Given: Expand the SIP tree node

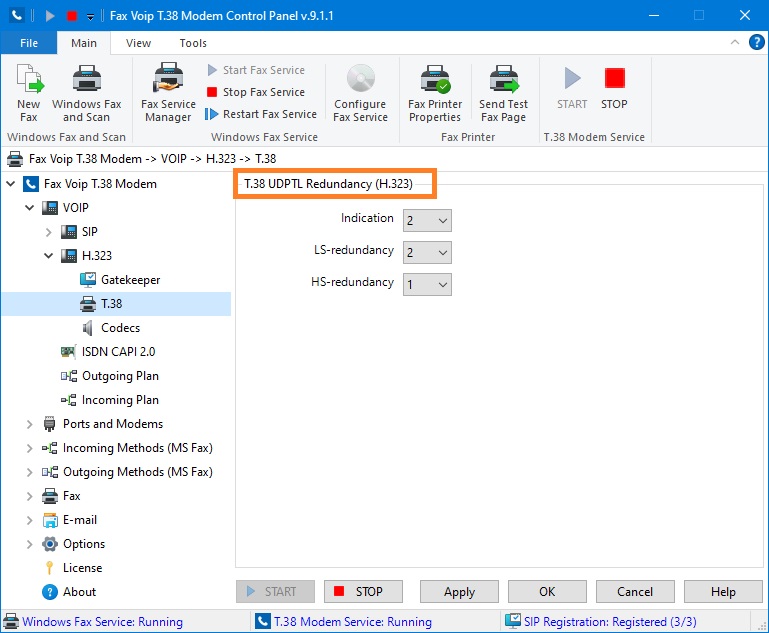Looking at the screenshot, I should 49,232.
